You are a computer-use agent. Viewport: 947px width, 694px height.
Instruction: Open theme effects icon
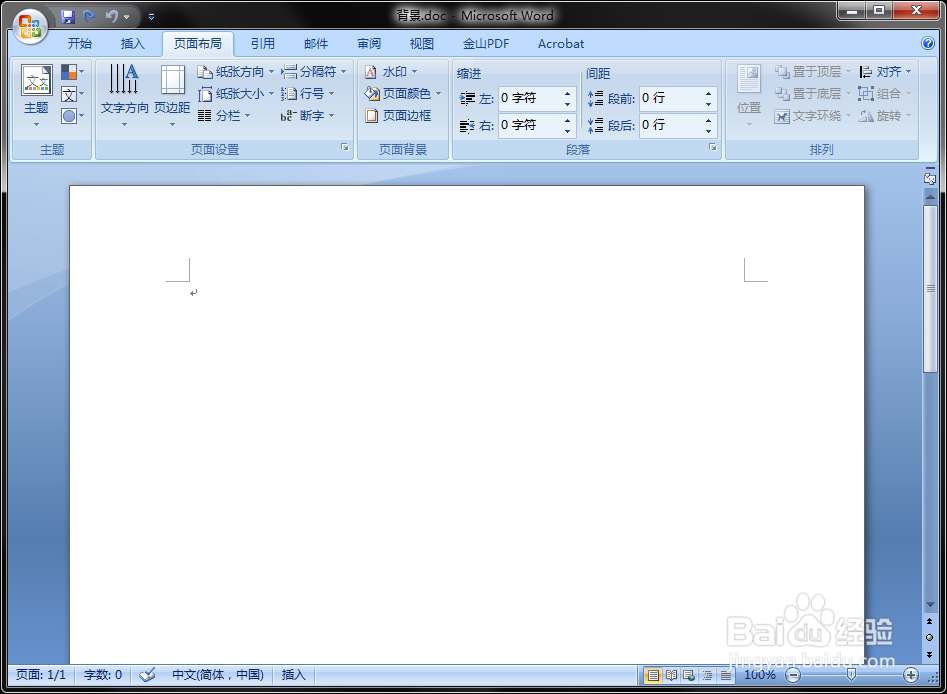72,116
